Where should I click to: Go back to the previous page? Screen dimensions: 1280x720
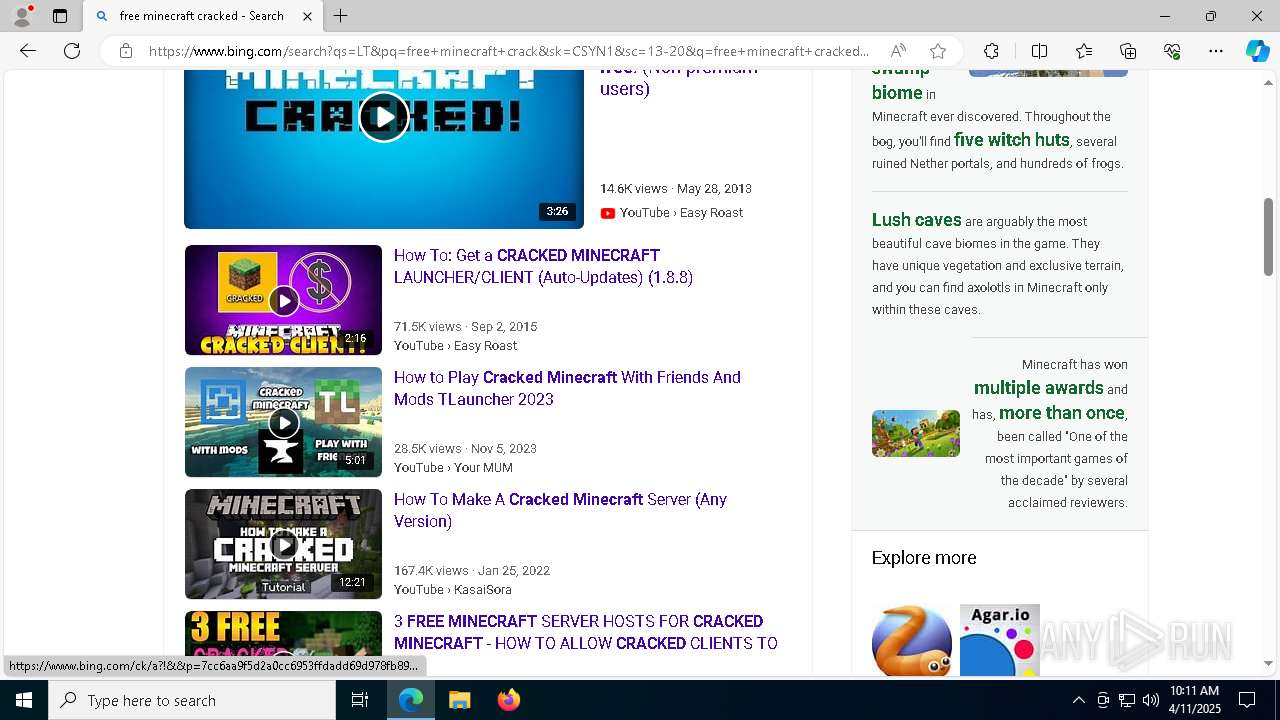[28, 51]
